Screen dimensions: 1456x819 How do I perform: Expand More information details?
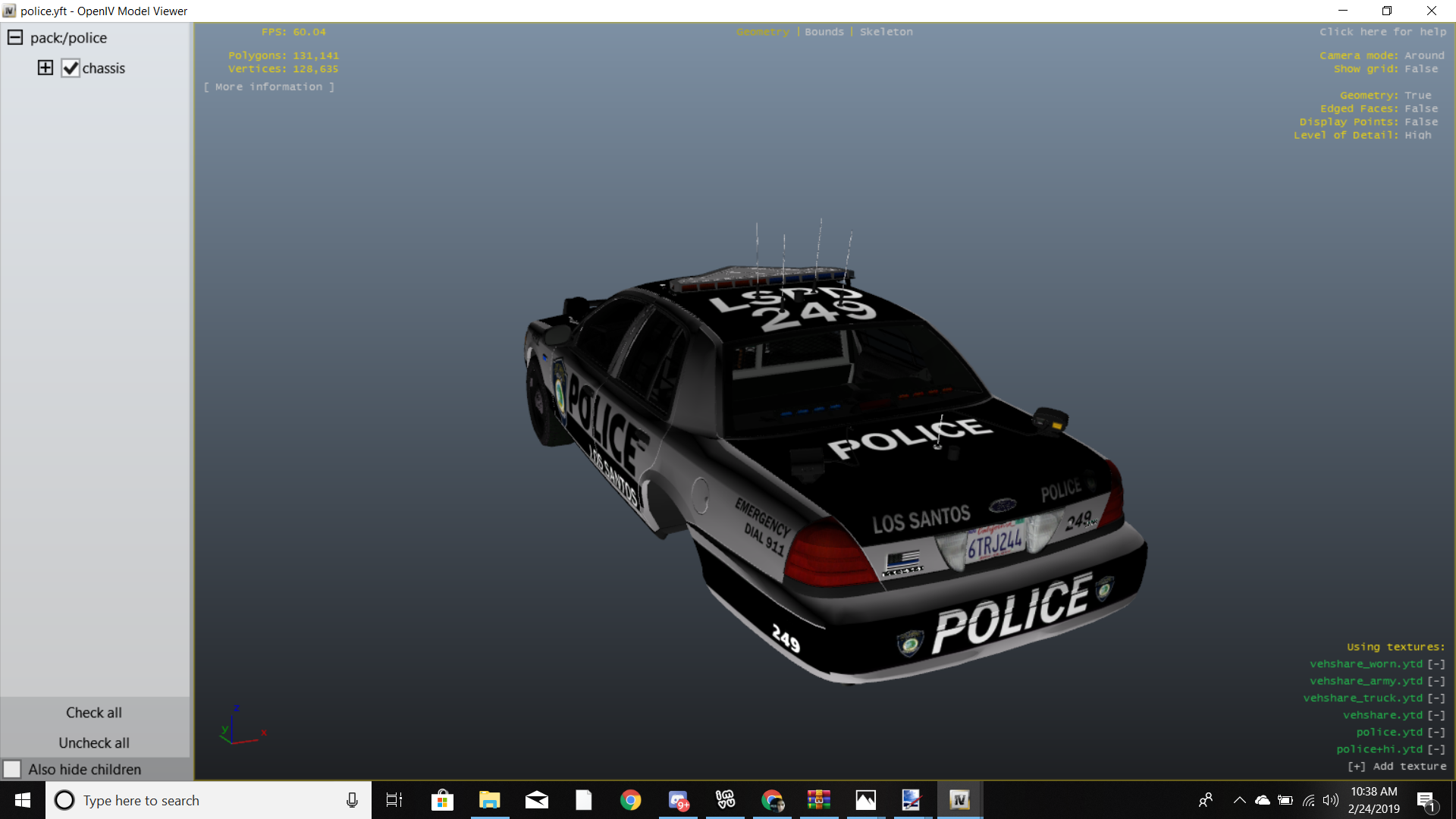tap(268, 86)
